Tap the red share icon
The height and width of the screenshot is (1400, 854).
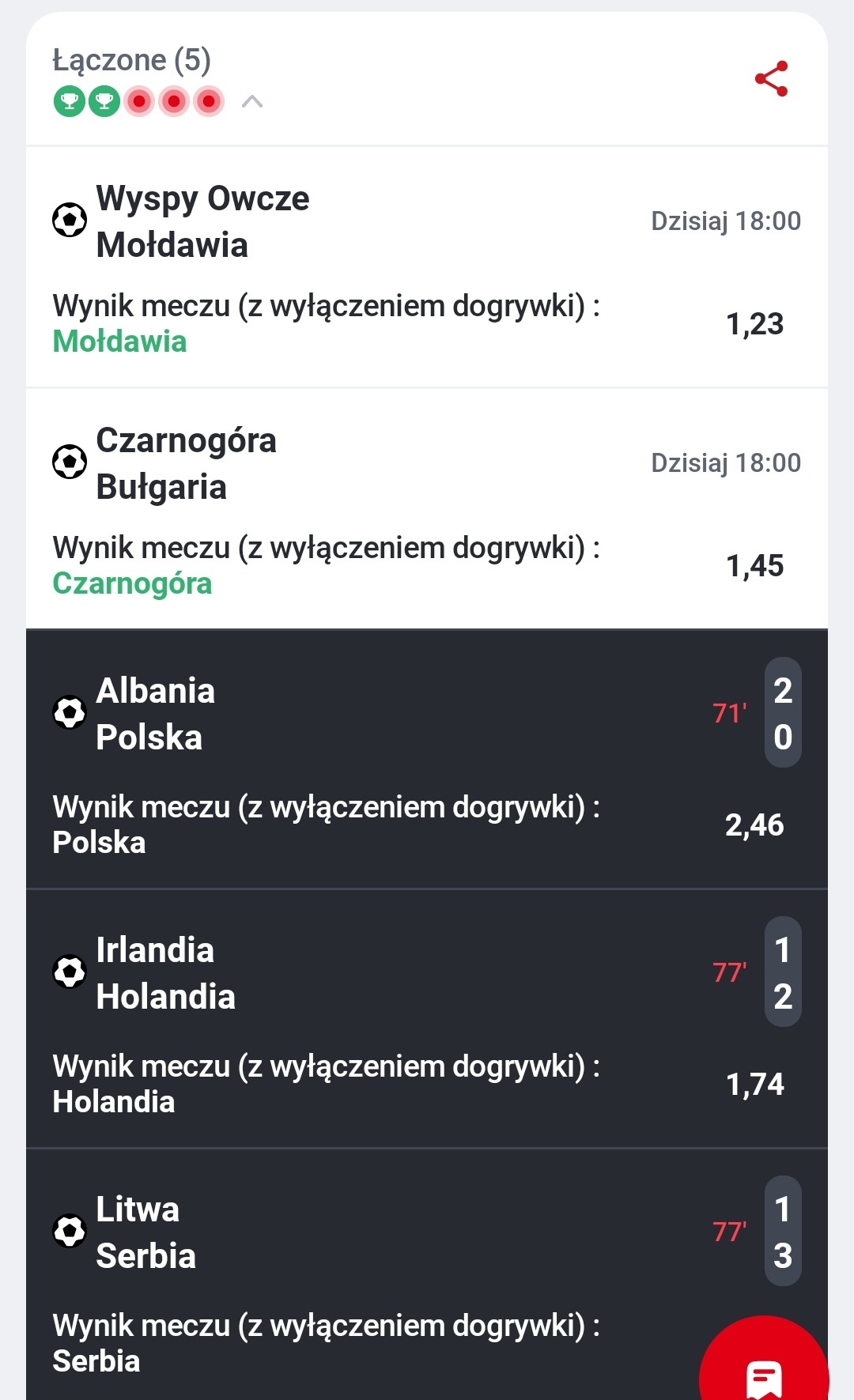click(x=771, y=78)
